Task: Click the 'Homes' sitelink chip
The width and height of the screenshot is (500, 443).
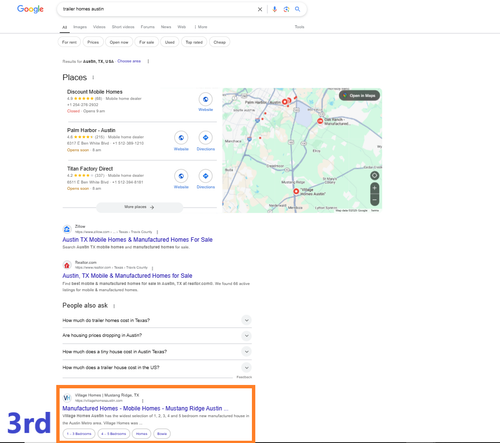Action: tap(142, 434)
